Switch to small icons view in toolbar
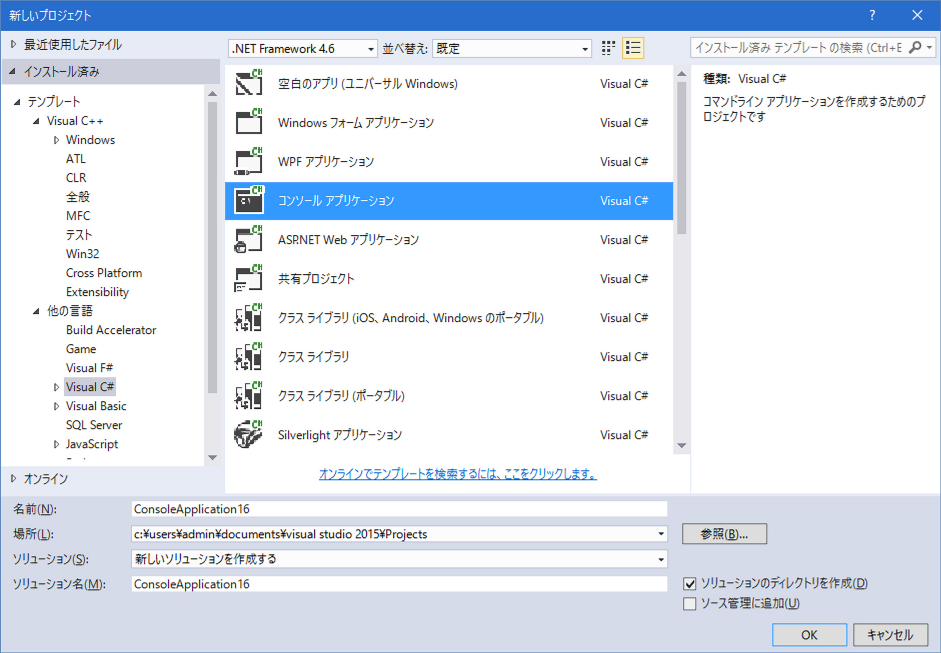The width and height of the screenshot is (941, 653). 609,48
